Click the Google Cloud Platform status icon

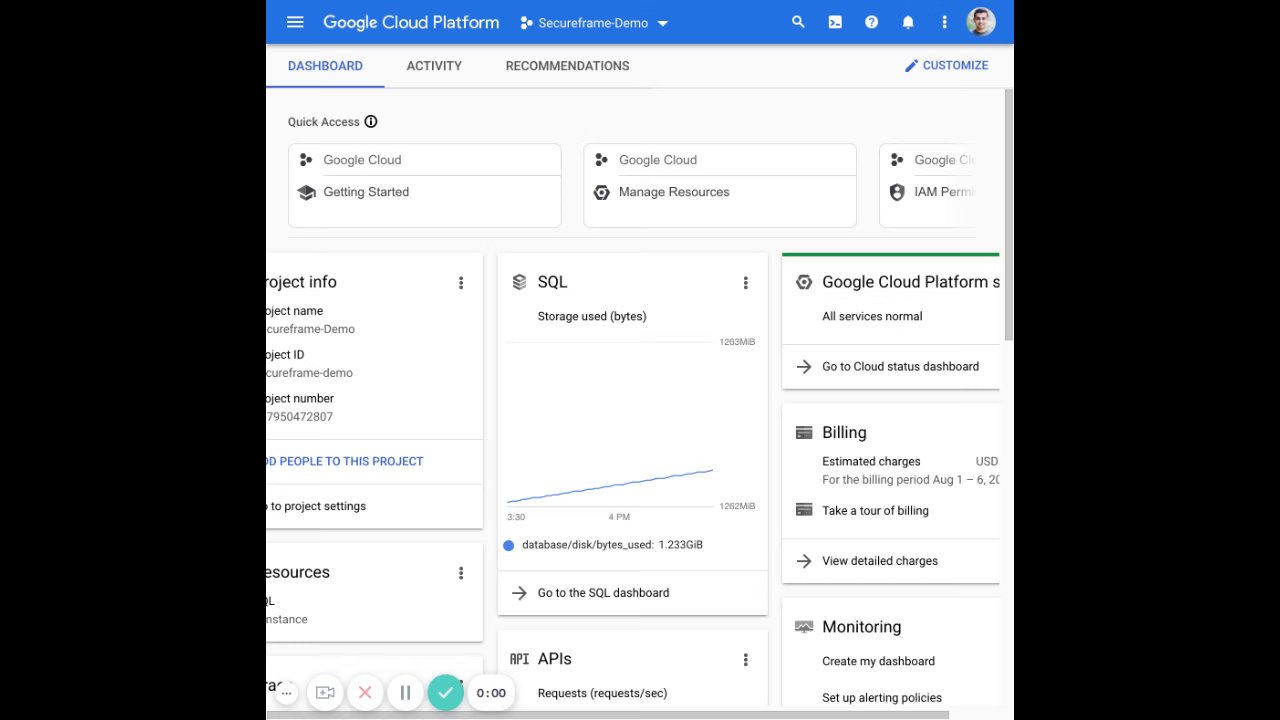(804, 282)
